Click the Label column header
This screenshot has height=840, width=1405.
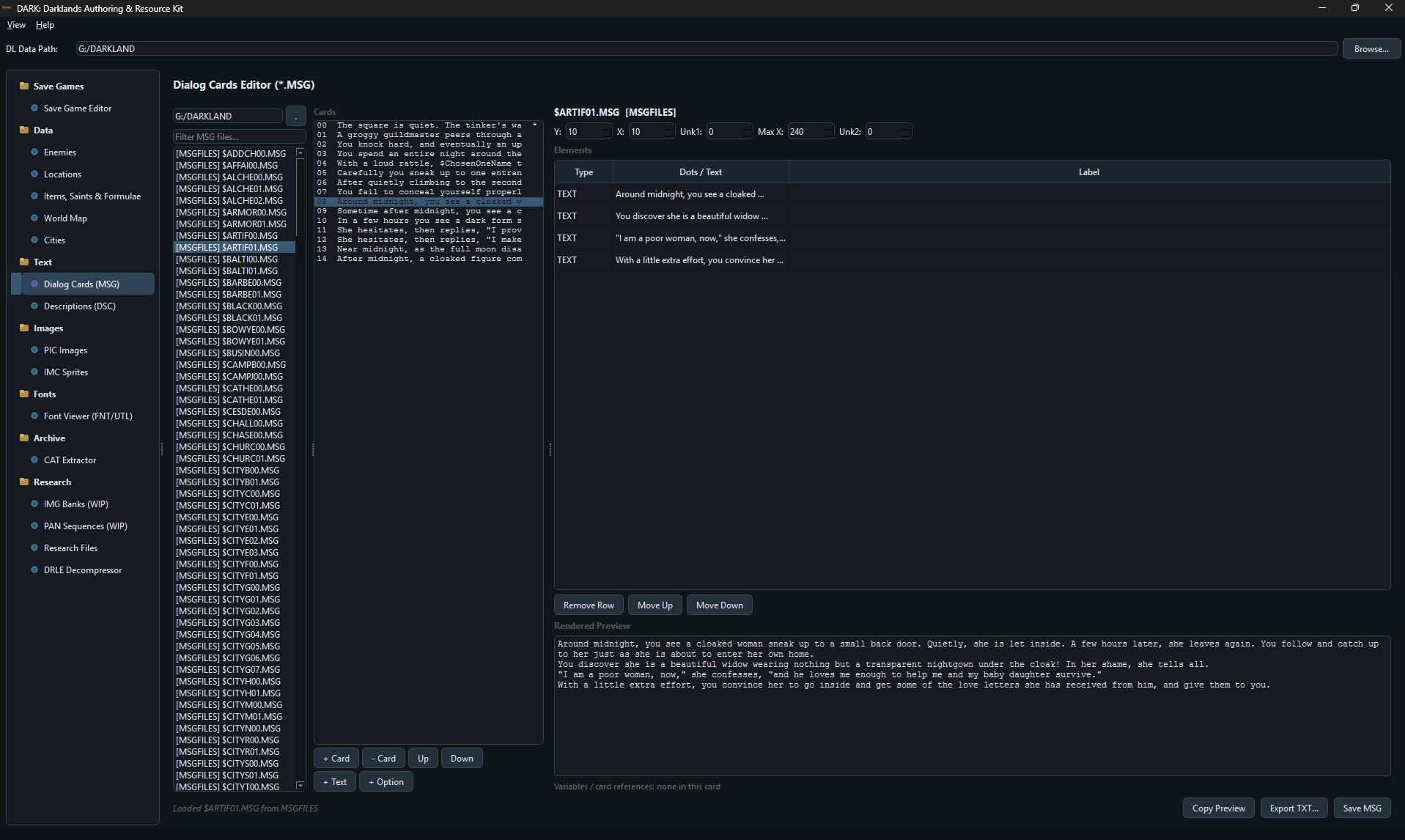tap(1088, 172)
